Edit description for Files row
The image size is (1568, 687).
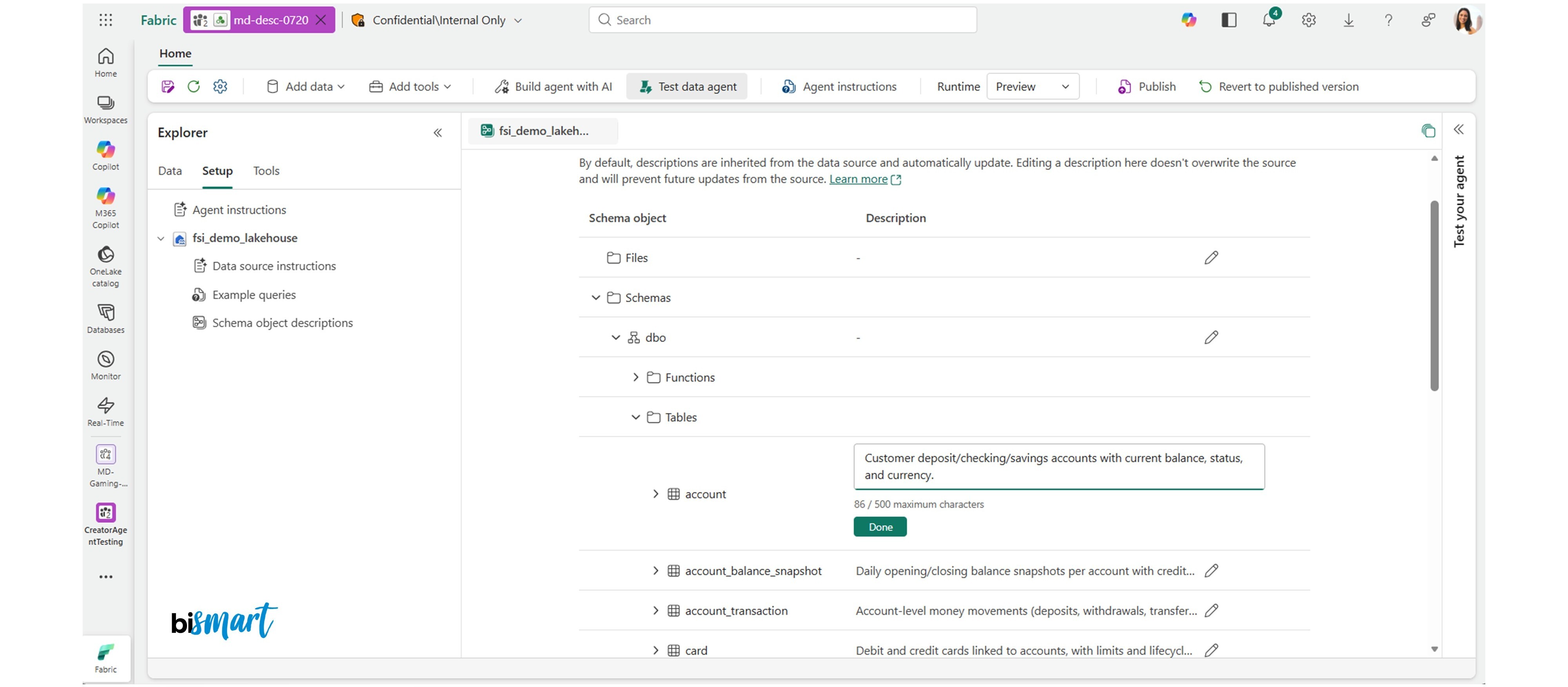tap(1211, 258)
